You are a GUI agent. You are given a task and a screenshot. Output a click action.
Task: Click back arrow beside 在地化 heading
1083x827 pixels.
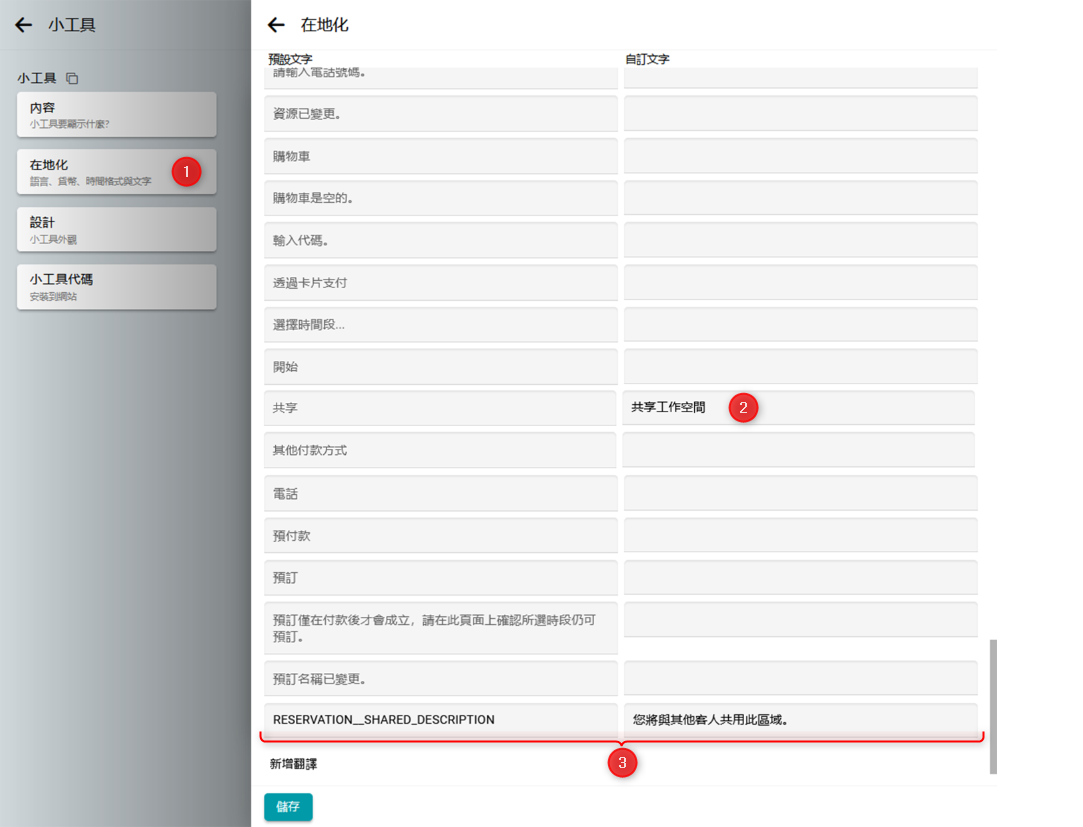pyautogui.click(x=276, y=25)
